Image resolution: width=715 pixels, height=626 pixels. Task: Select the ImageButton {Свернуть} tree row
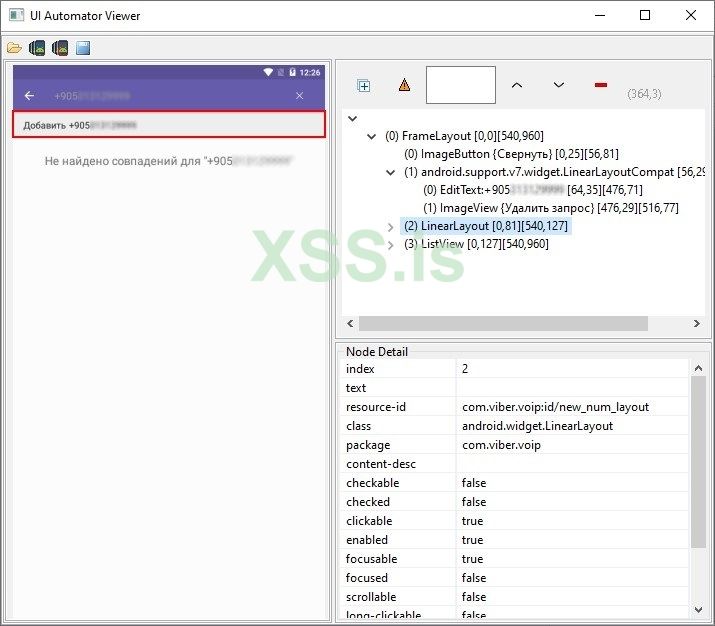pyautogui.click(x=511, y=154)
